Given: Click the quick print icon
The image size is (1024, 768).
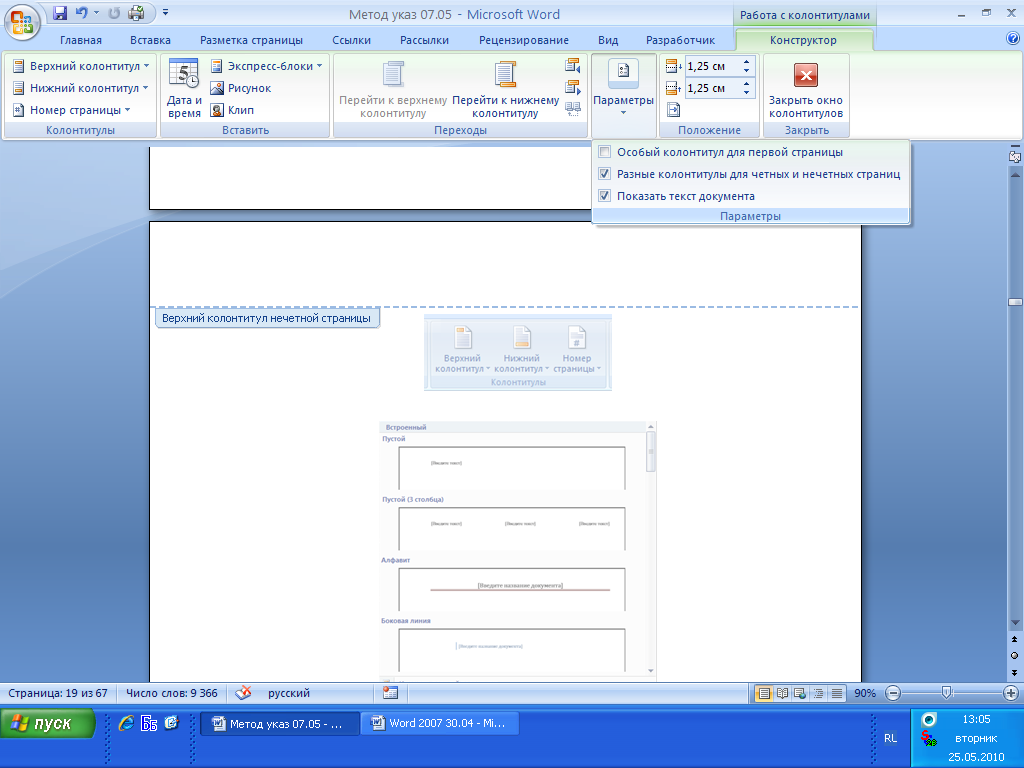Looking at the screenshot, I should pos(136,13).
